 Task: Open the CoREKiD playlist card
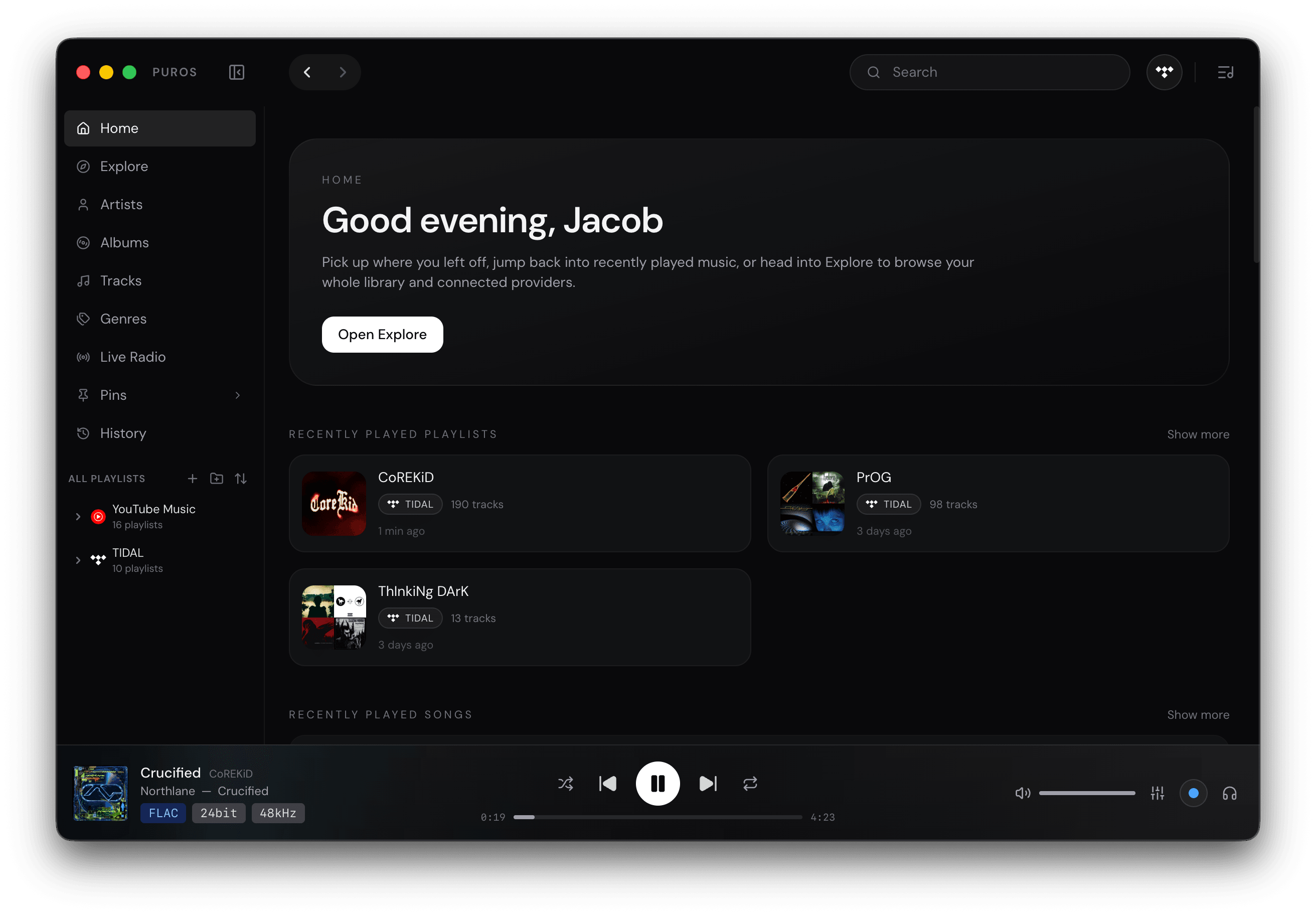[x=520, y=503]
